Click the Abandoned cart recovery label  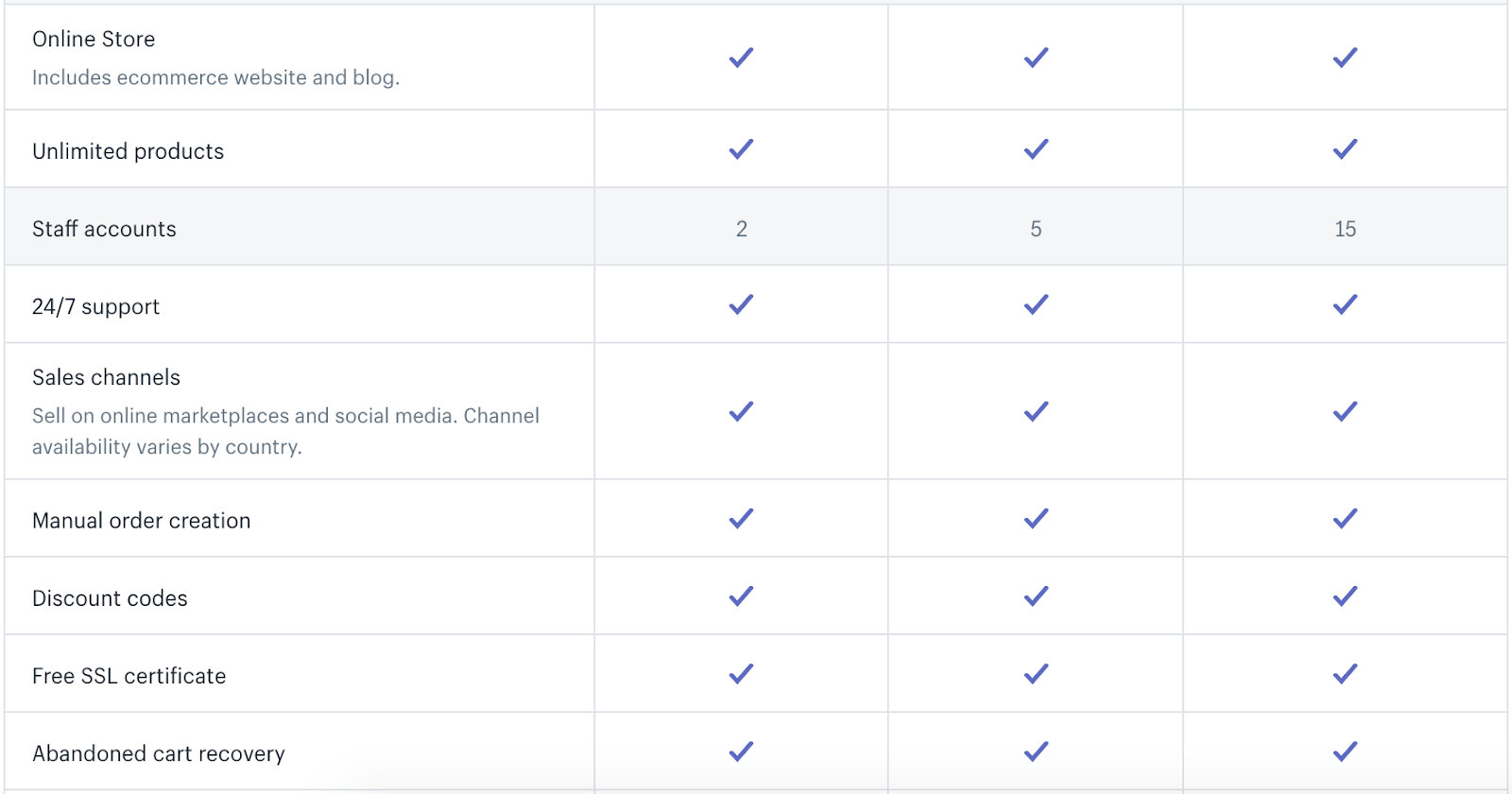(159, 753)
